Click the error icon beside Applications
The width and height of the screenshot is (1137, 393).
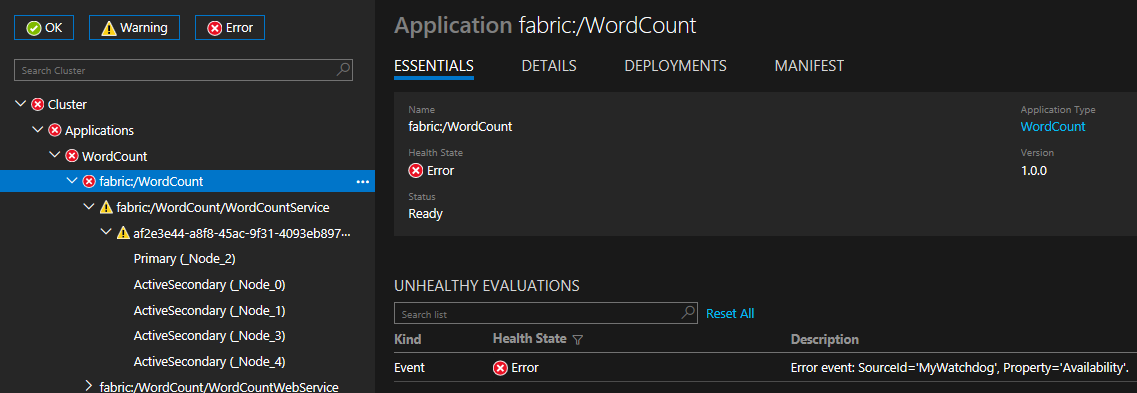55,131
